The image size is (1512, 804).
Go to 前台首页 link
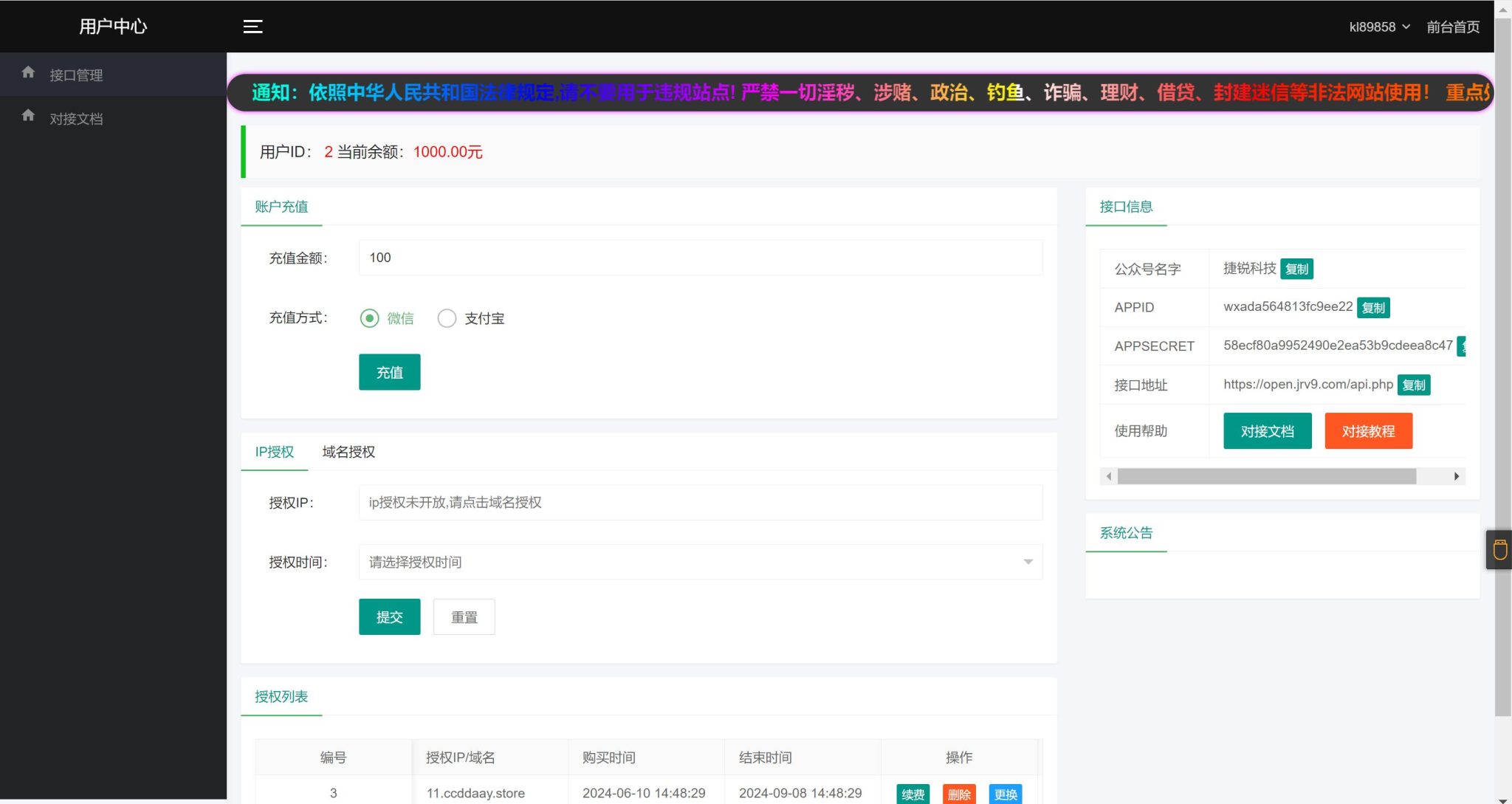(x=1452, y=26)
